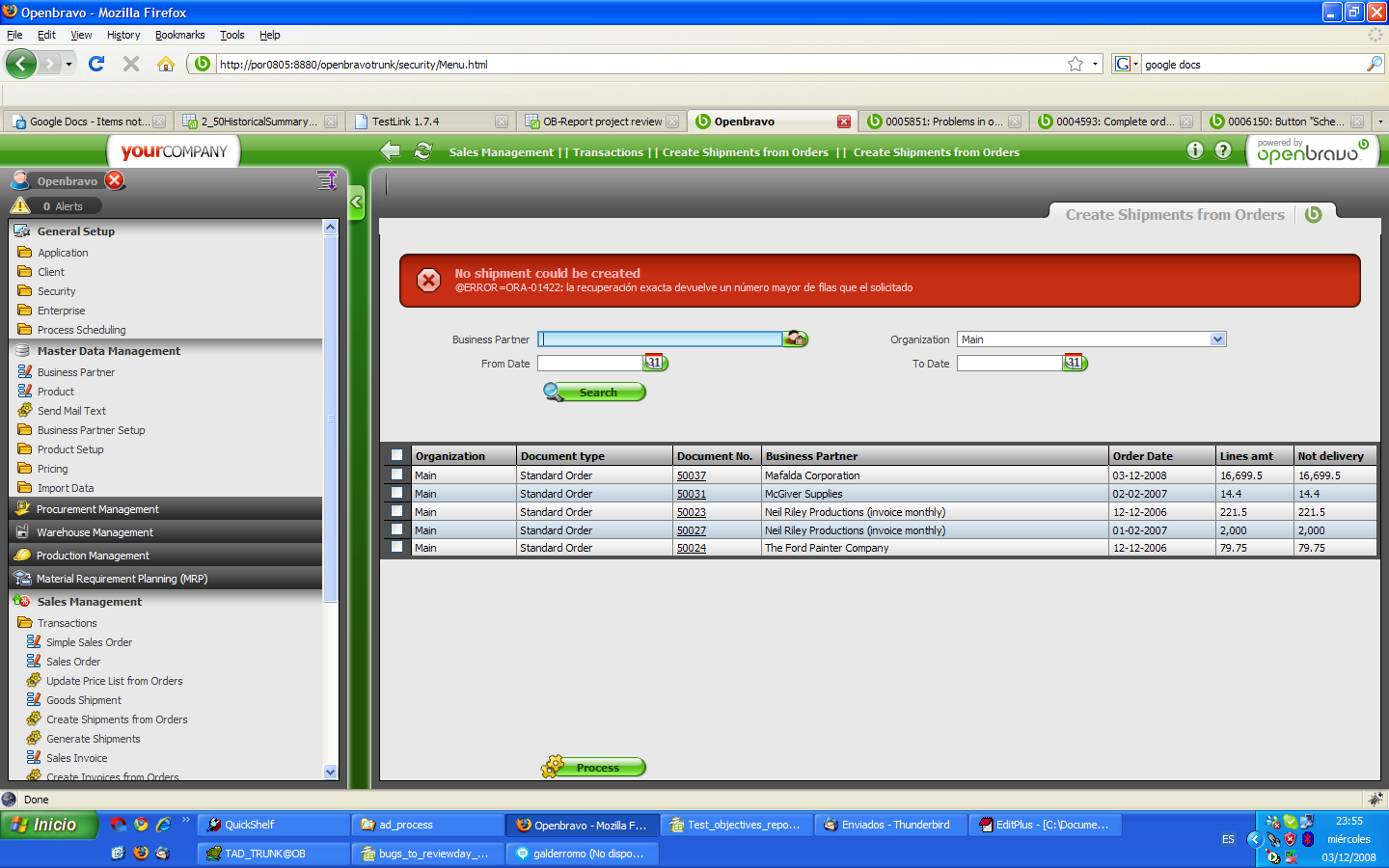Open Goods Shipment in the menu tree
1389x868 pixels.
(84, 700)
